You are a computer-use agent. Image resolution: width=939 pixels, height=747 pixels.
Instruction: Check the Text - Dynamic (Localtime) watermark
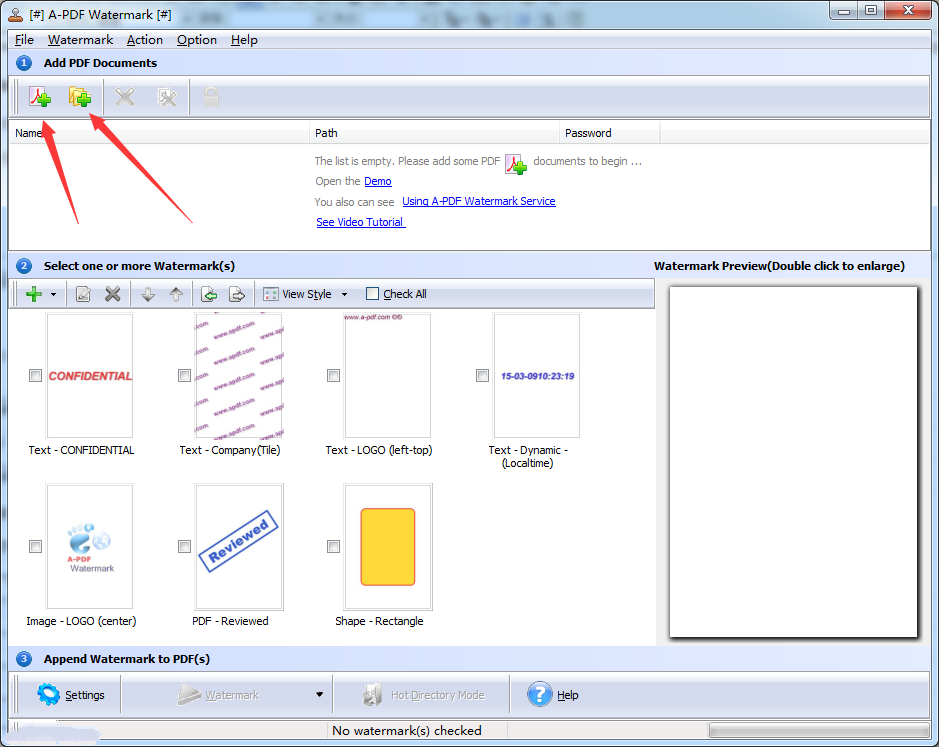(482, 376)
